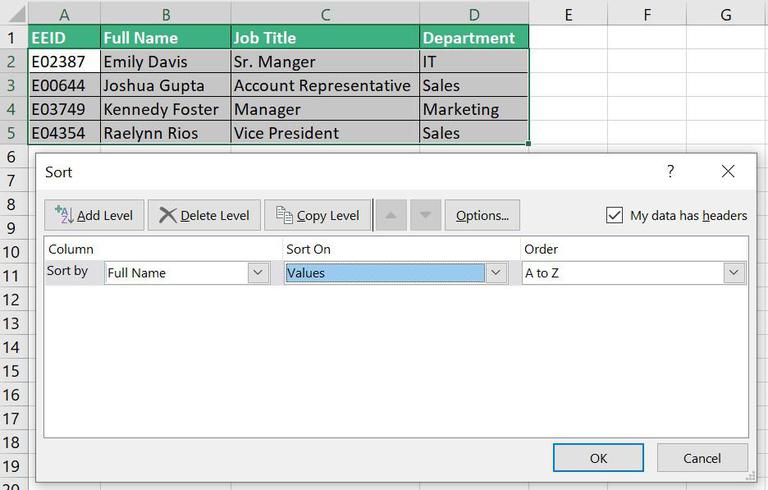The height and width of the screenshot is (490, 768).
Task: Open sort Options dialog
Action: 482,215
